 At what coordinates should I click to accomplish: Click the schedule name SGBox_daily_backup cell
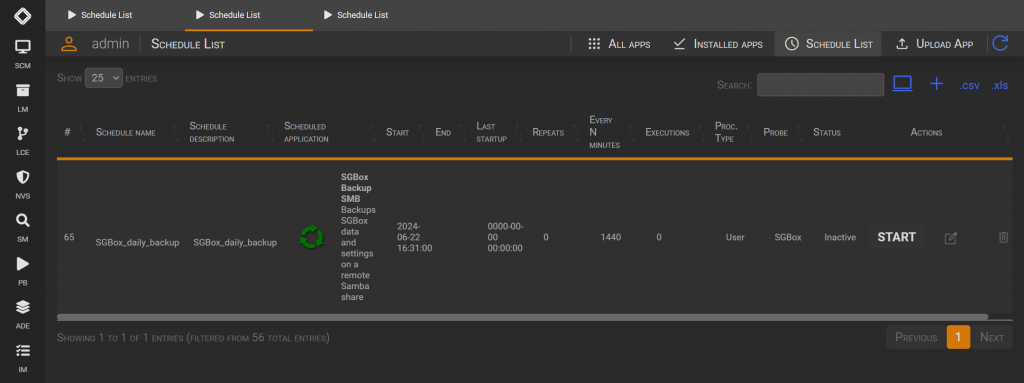[137, 242]
